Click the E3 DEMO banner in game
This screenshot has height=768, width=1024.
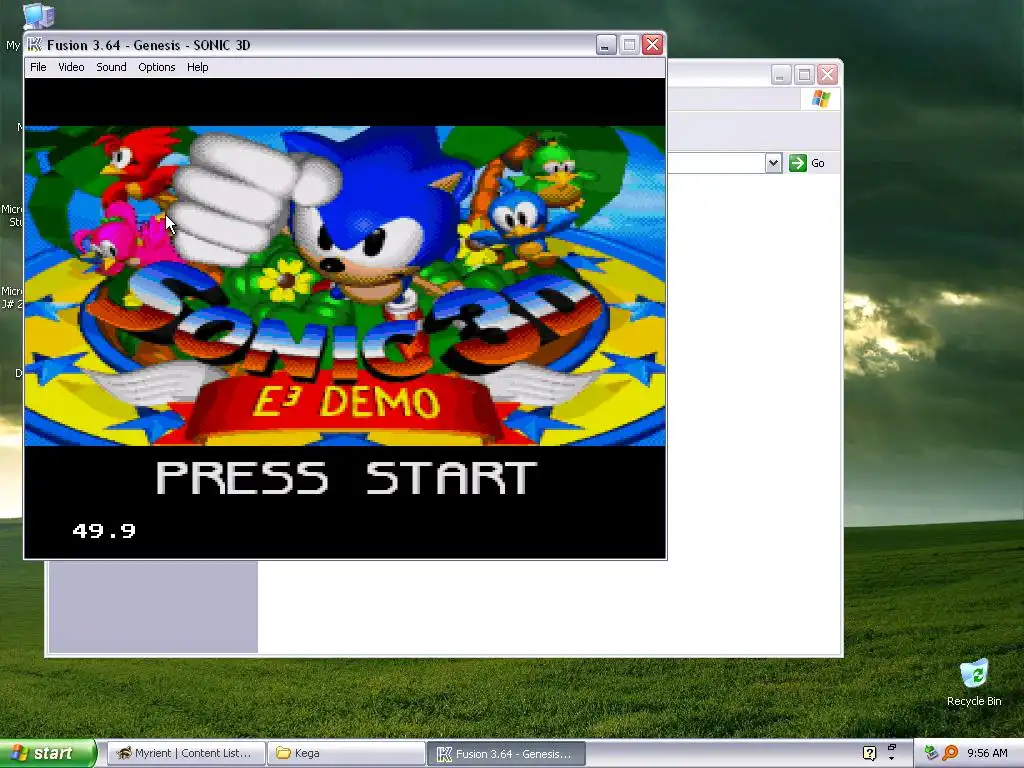(x=346, y=402)
